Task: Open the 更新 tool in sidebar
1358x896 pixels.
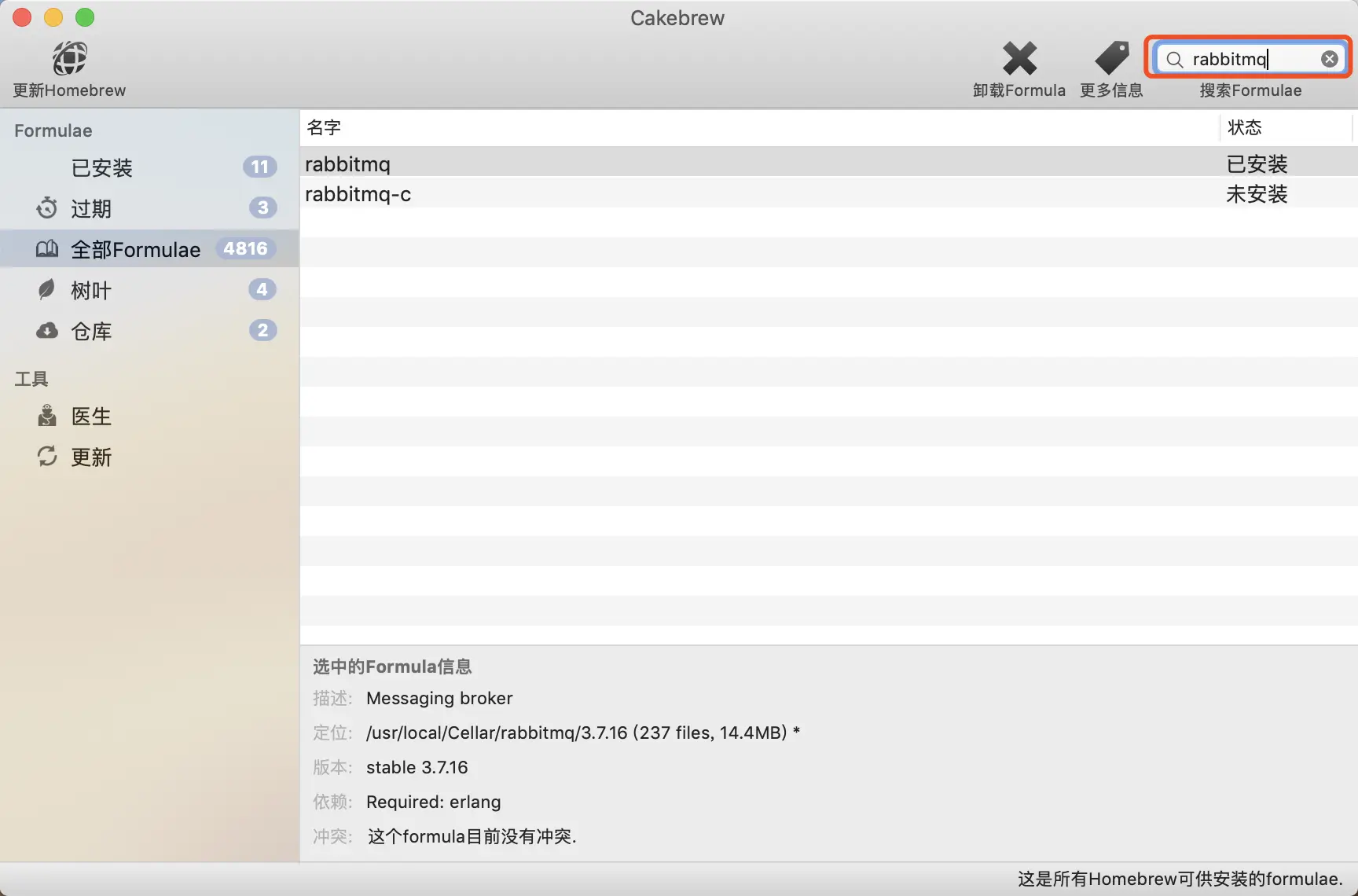Action: point(149,456)
